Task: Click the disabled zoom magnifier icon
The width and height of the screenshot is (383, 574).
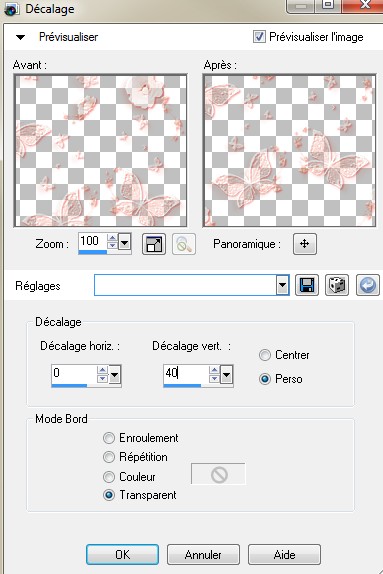Action: [x=184, y=244]
